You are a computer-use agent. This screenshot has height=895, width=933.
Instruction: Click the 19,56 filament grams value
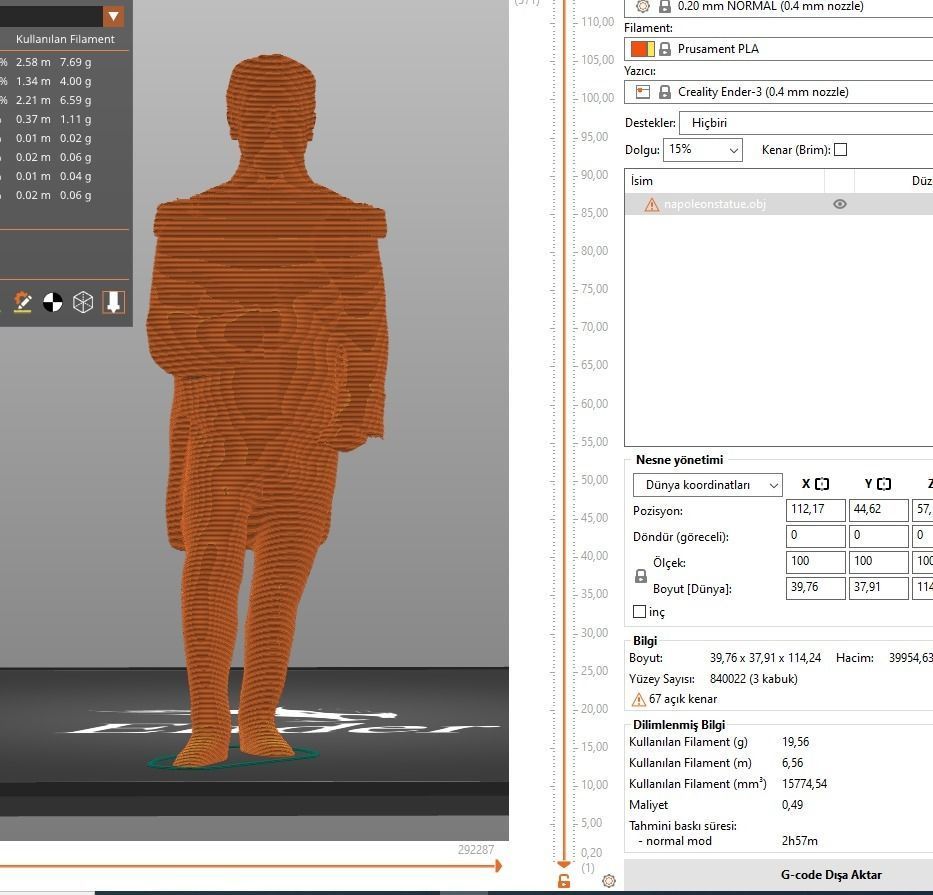[x=796, y=742]
